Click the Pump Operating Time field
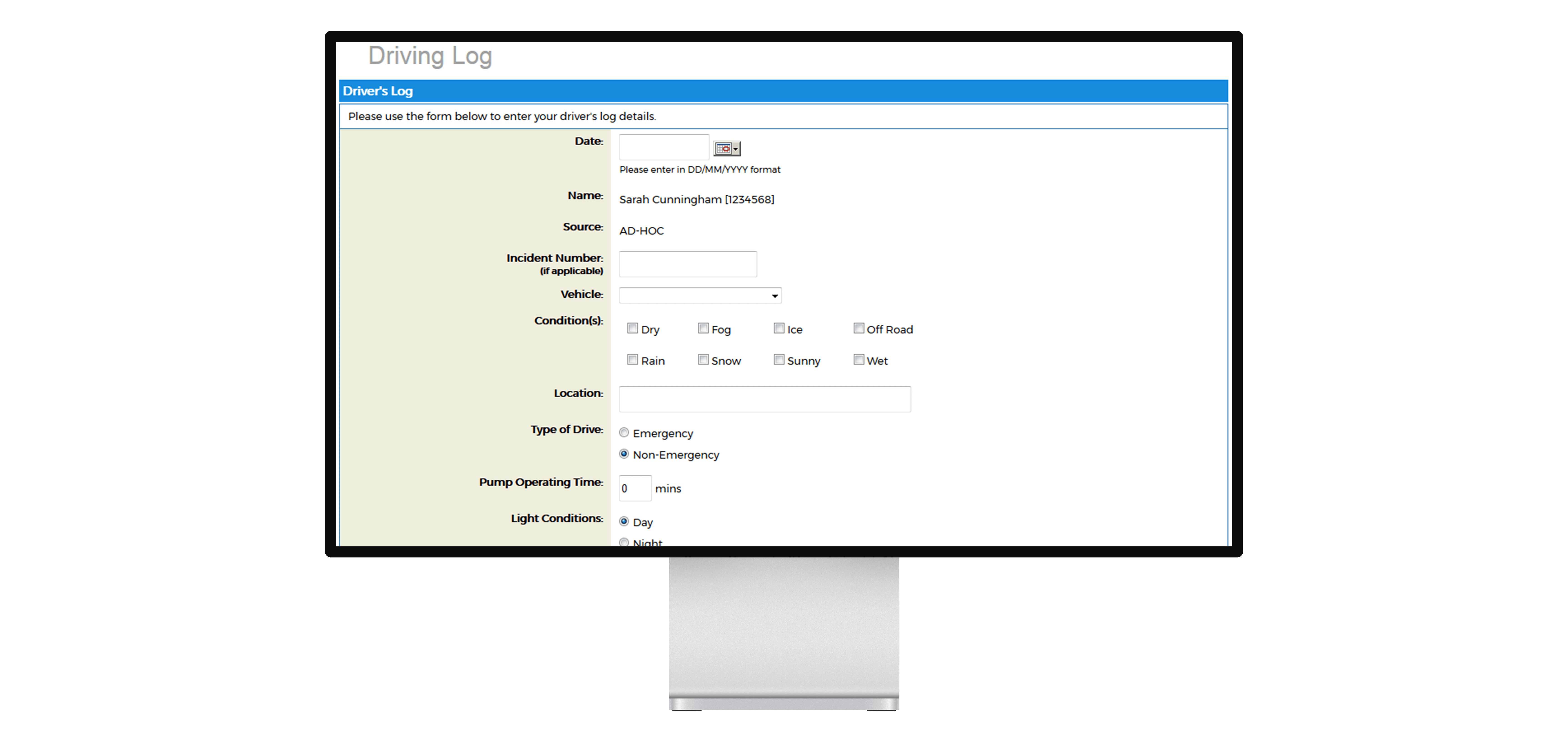Viewport: 1568px width, 742px height. 635,488
